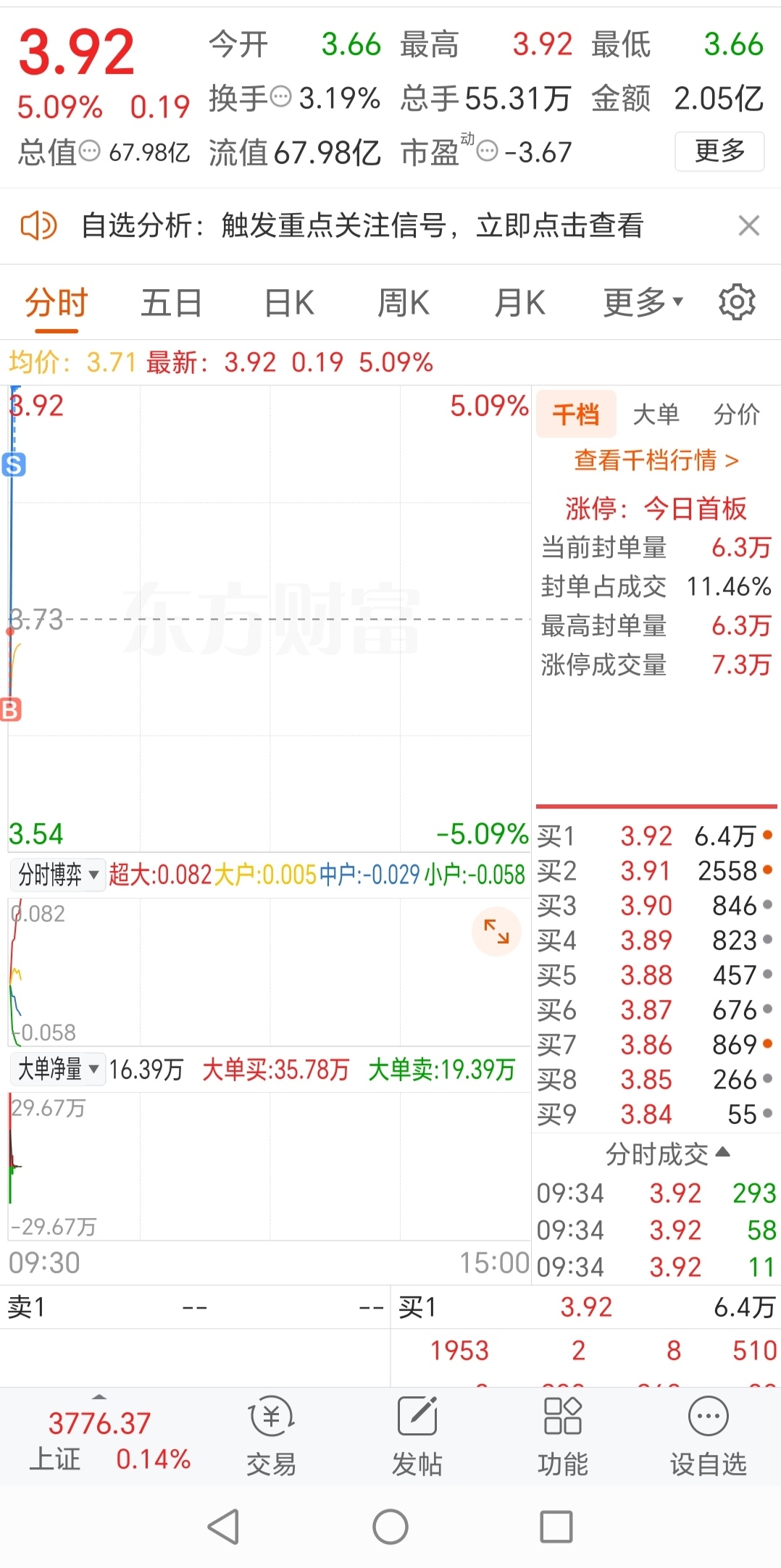
Task: Select 分价 order panel tab
Action: point(736,414)
